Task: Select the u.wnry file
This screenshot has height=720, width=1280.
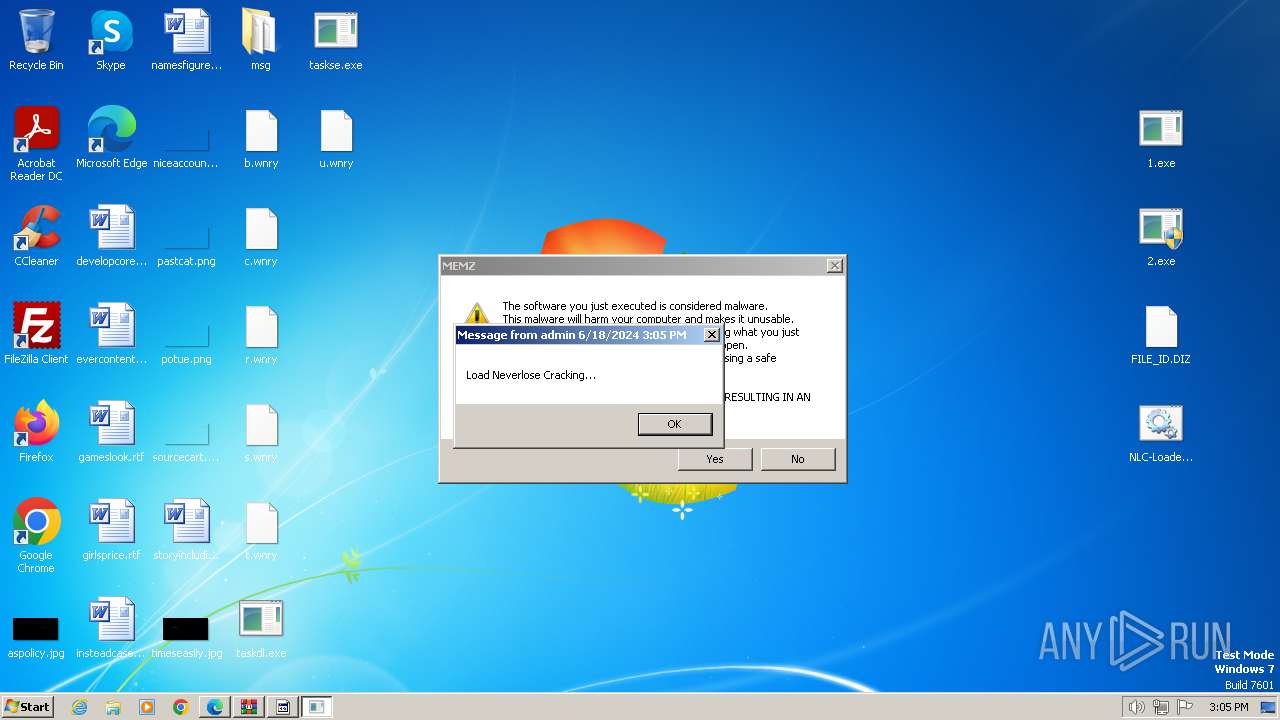Action: click(336, 138)
